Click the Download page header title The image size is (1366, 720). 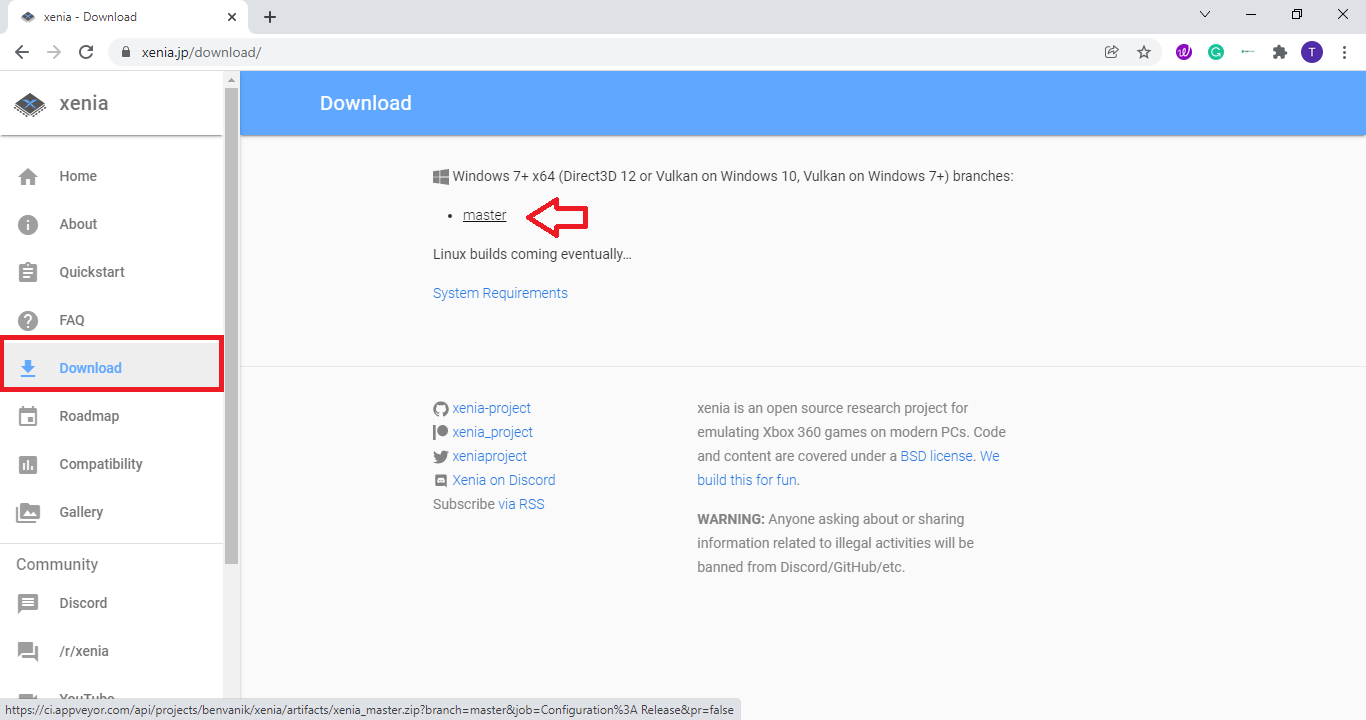pos(366,103)
